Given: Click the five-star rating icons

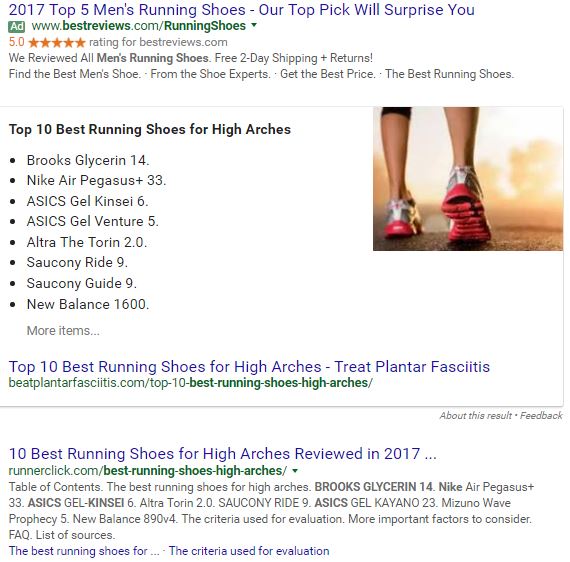Looking at the screenshot, I should (x=57, y=43).
